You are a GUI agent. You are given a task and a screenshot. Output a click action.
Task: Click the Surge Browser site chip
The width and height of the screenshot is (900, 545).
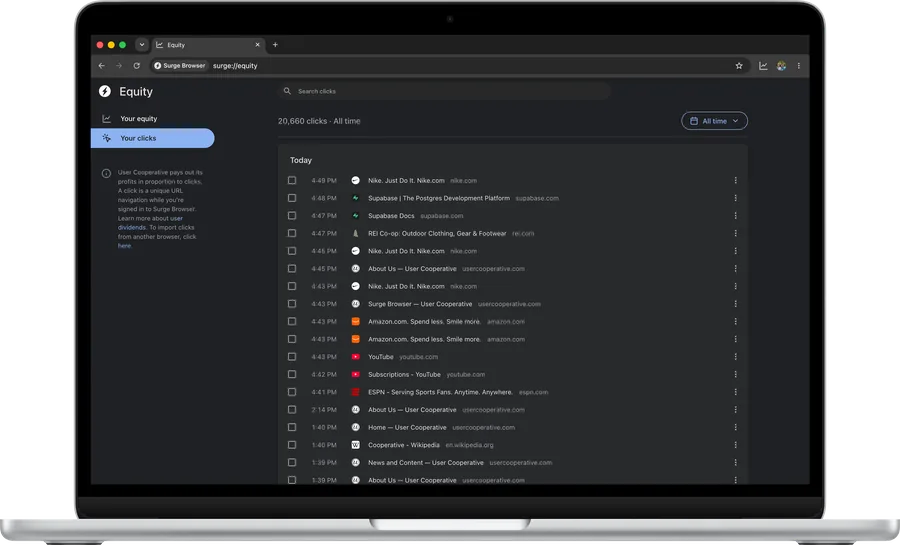point(180,66)
